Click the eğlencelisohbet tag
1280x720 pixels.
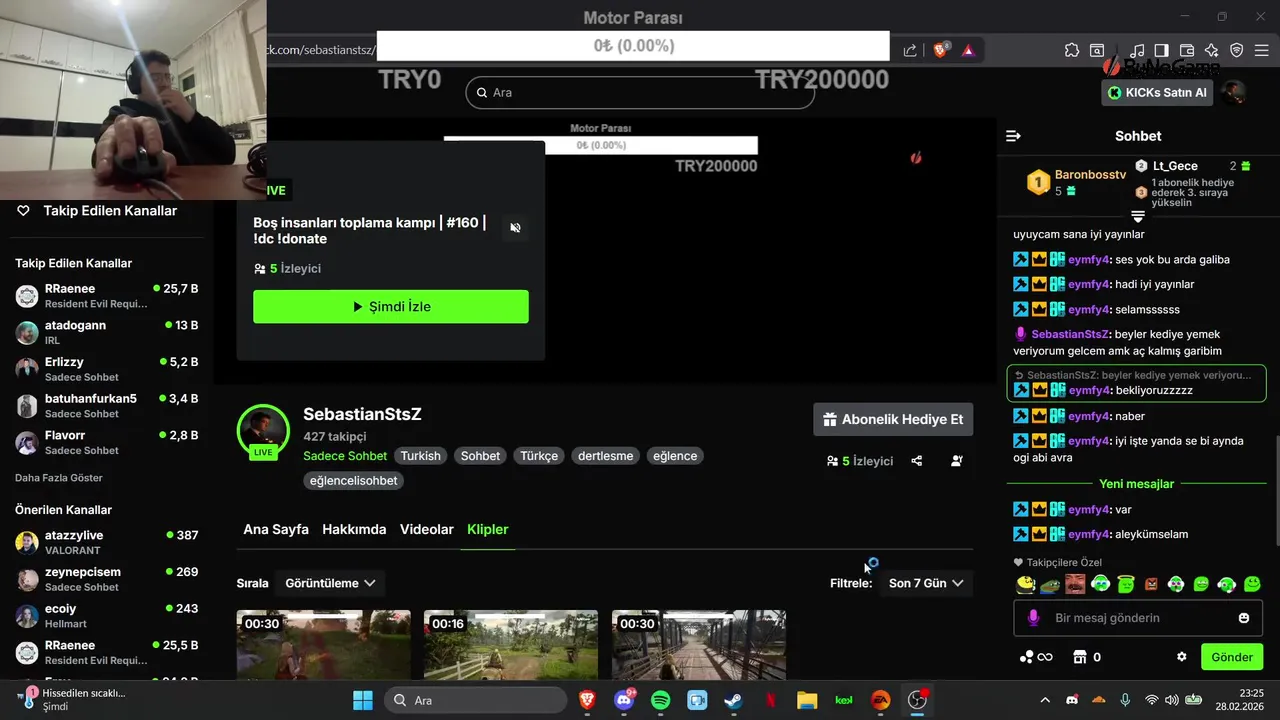click(353, 481)
